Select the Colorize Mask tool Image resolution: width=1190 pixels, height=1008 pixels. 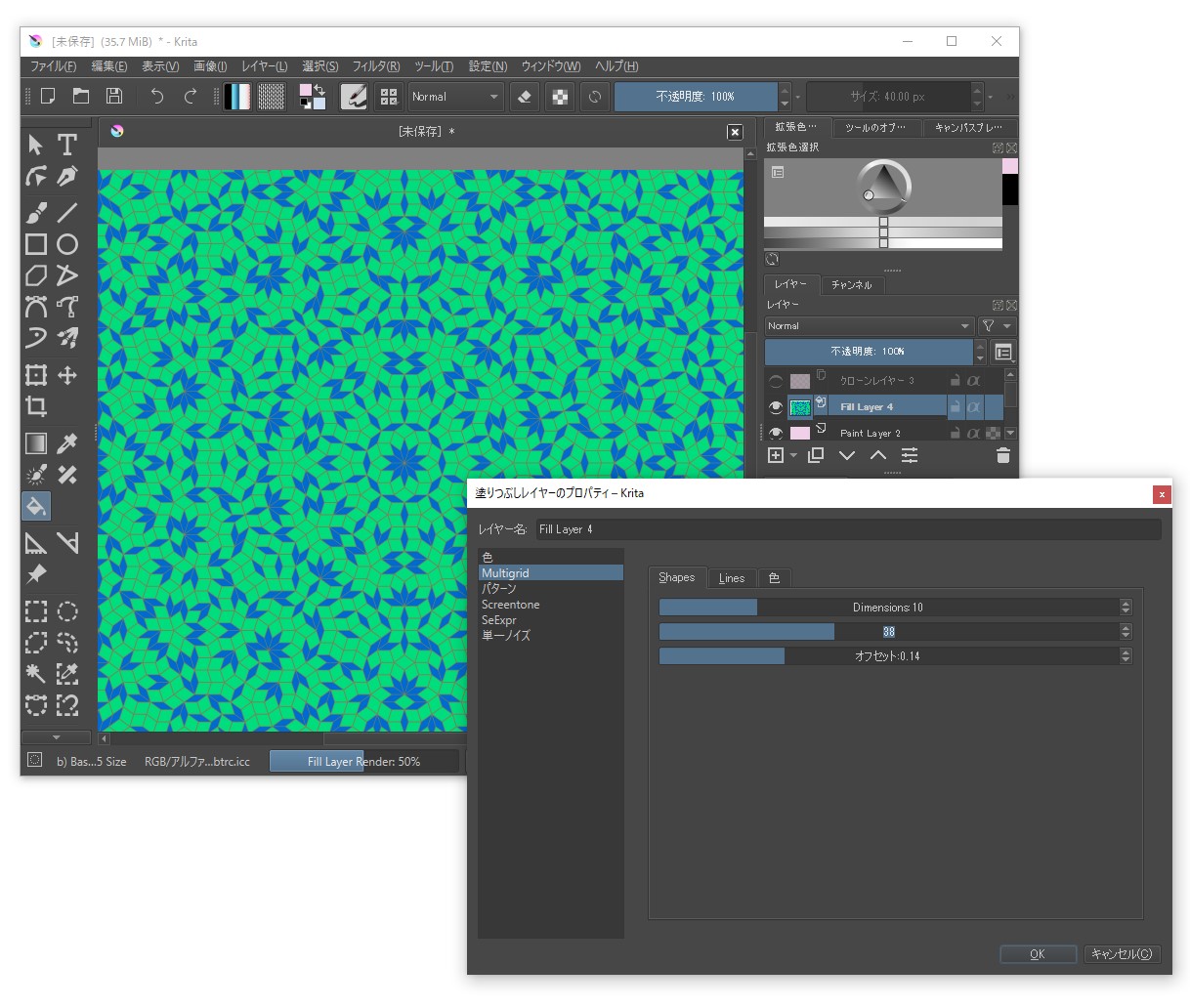pyautogui.click(x=36, y=475)
